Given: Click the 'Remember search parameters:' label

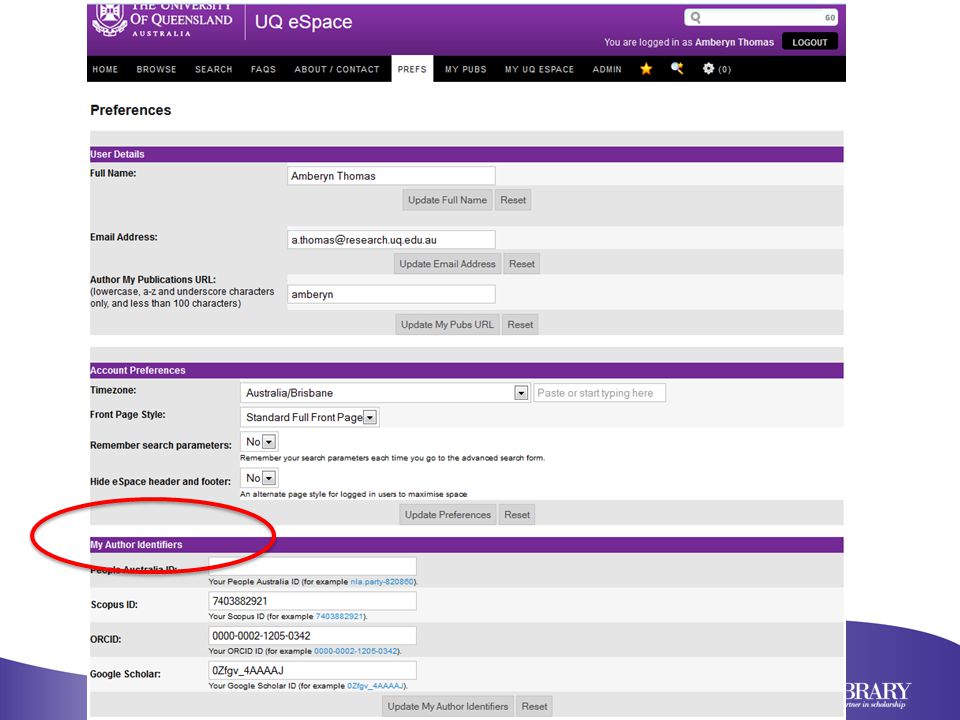Looking at the screenshot, I should pyautogui.click(x=160, y=445).
